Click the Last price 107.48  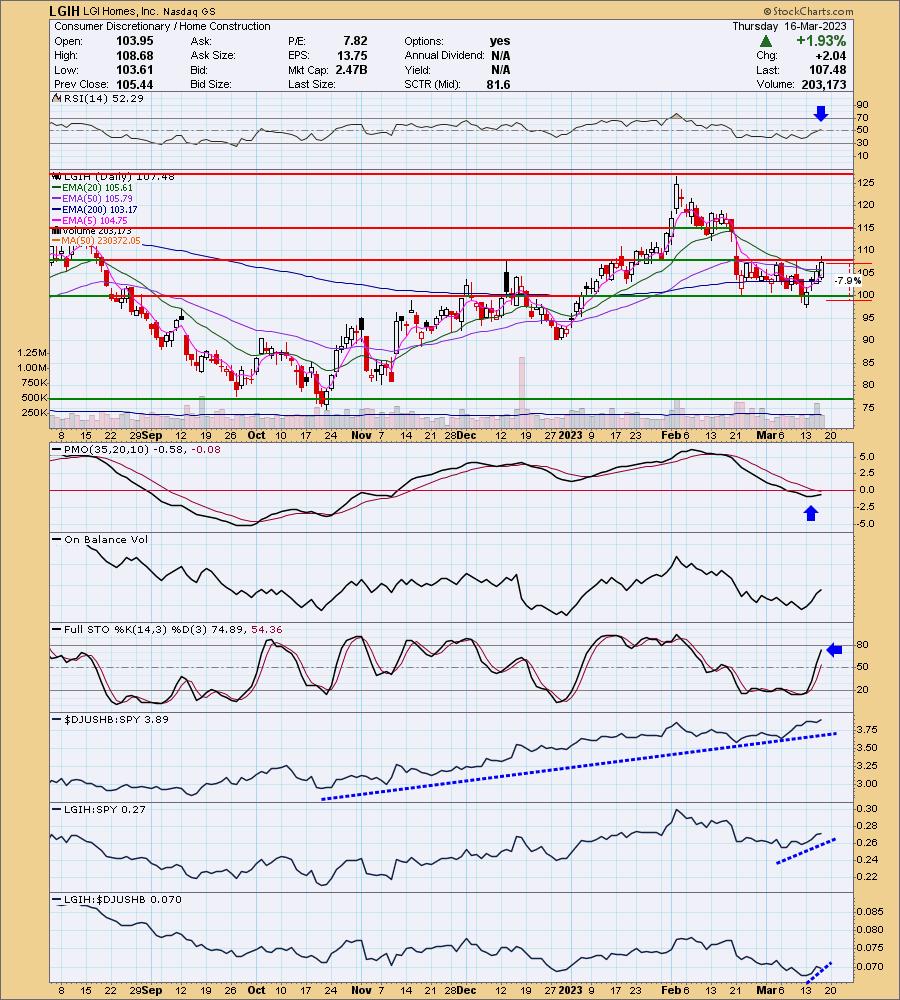pyautogui.click(x=828, y=70)
